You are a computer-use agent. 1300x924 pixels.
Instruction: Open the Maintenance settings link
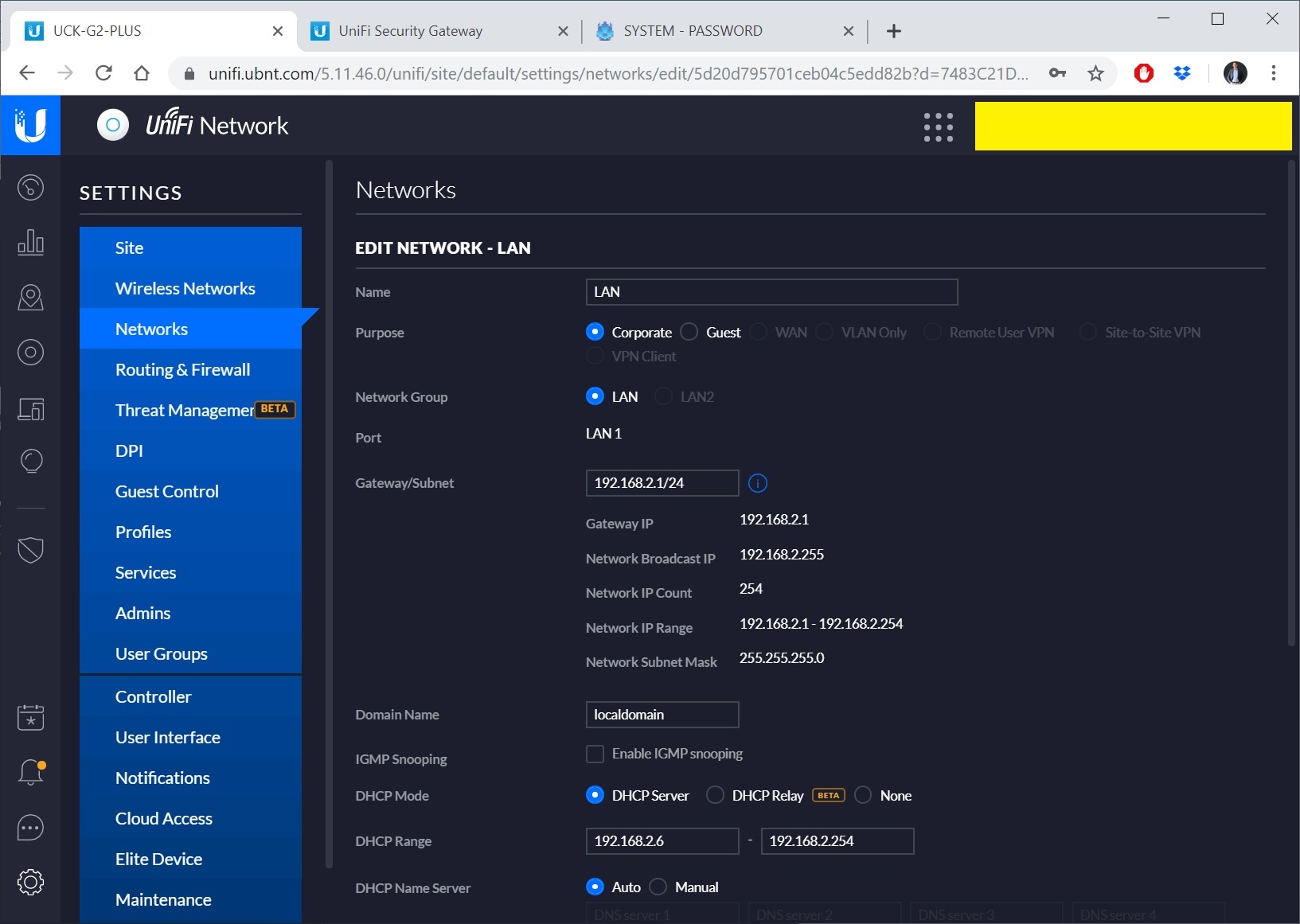[163, 899]
